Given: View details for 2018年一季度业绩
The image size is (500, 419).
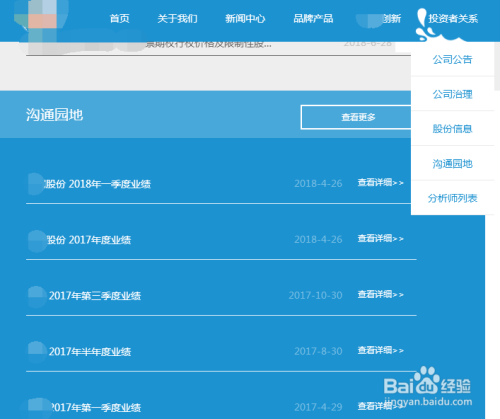Looking at the screenshot, I should point(380,183).
